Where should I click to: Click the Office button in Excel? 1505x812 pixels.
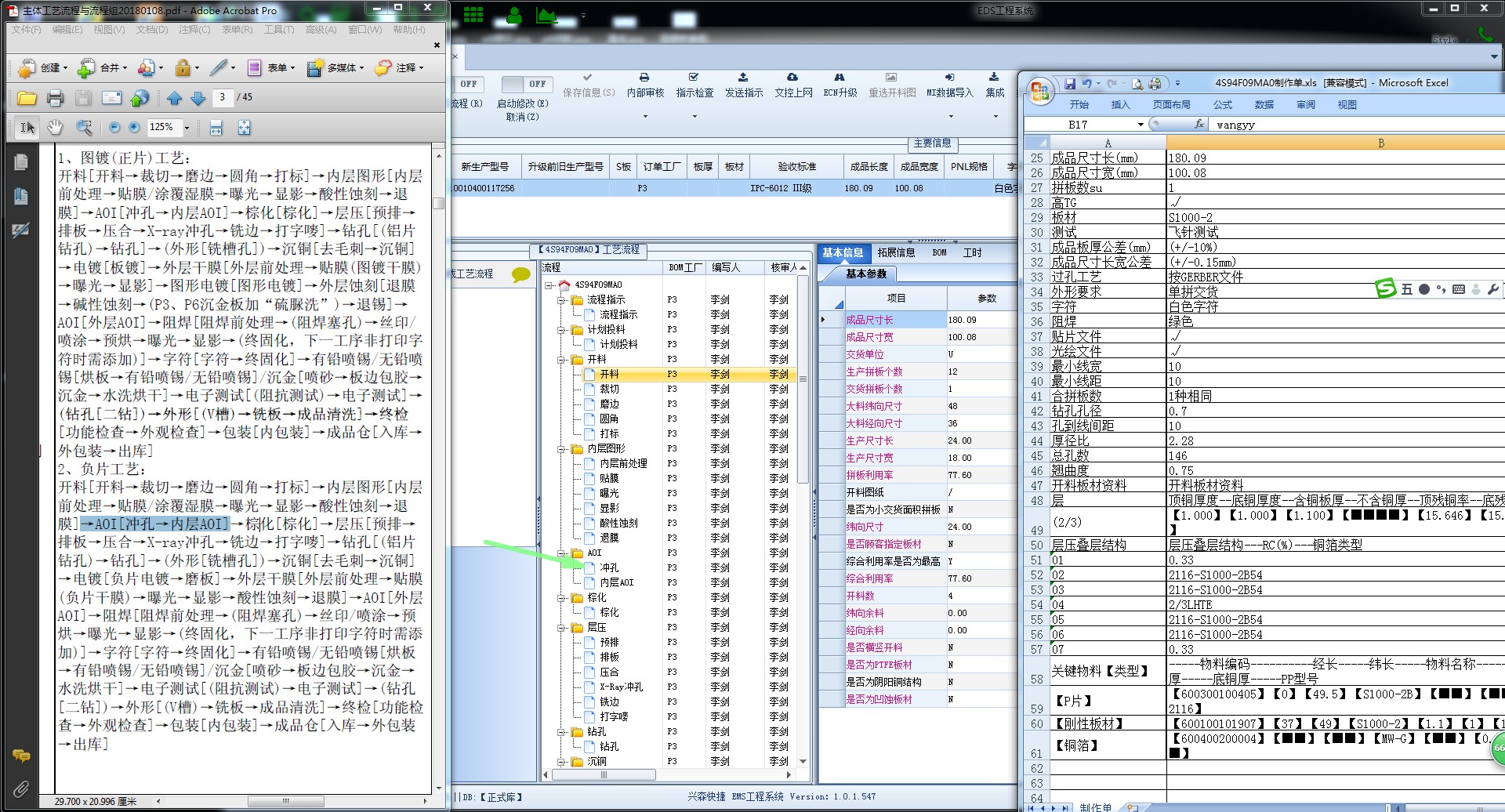1040,90
